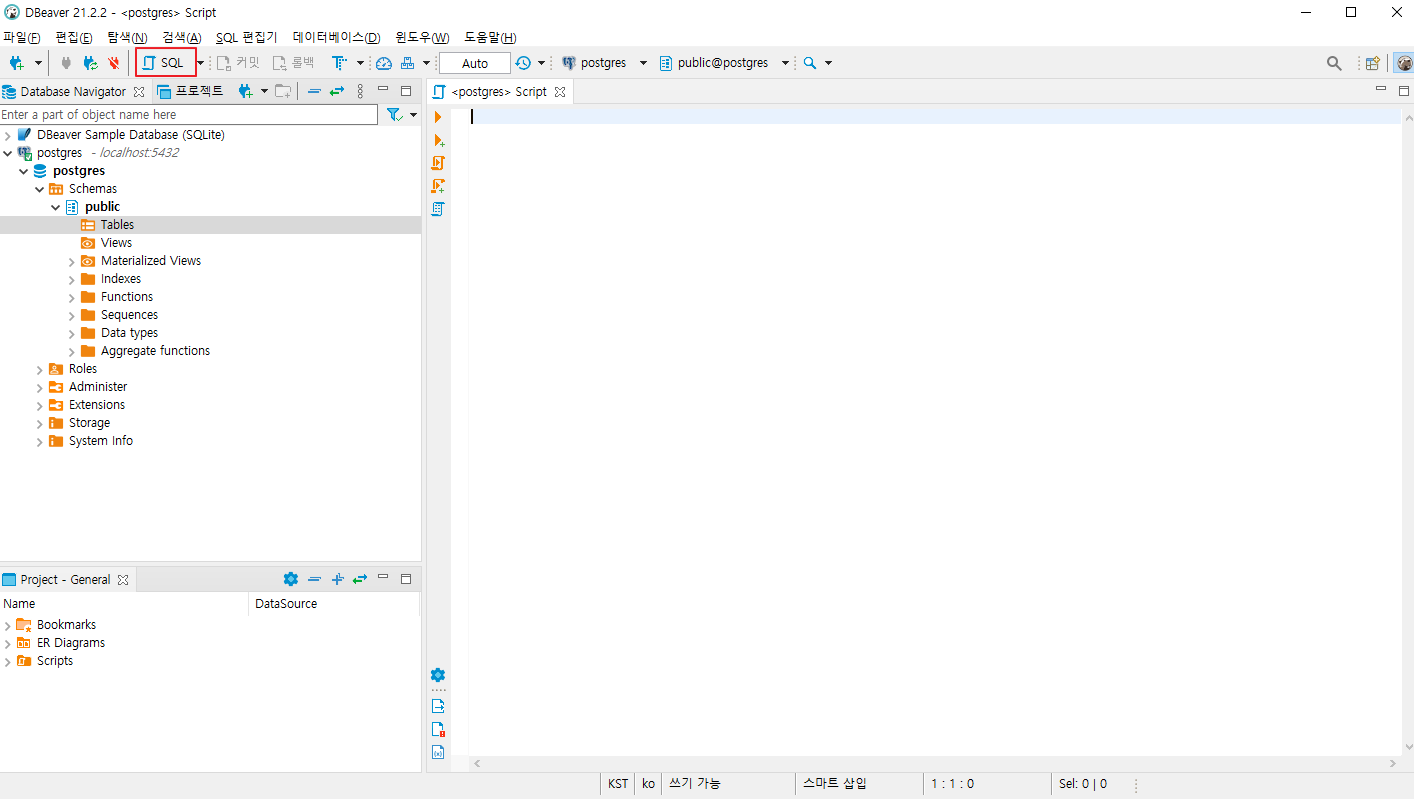Screen dimensions: 1414x799
Task: Open dropdown next to new connection icon
Action: [x=38, y=63]
